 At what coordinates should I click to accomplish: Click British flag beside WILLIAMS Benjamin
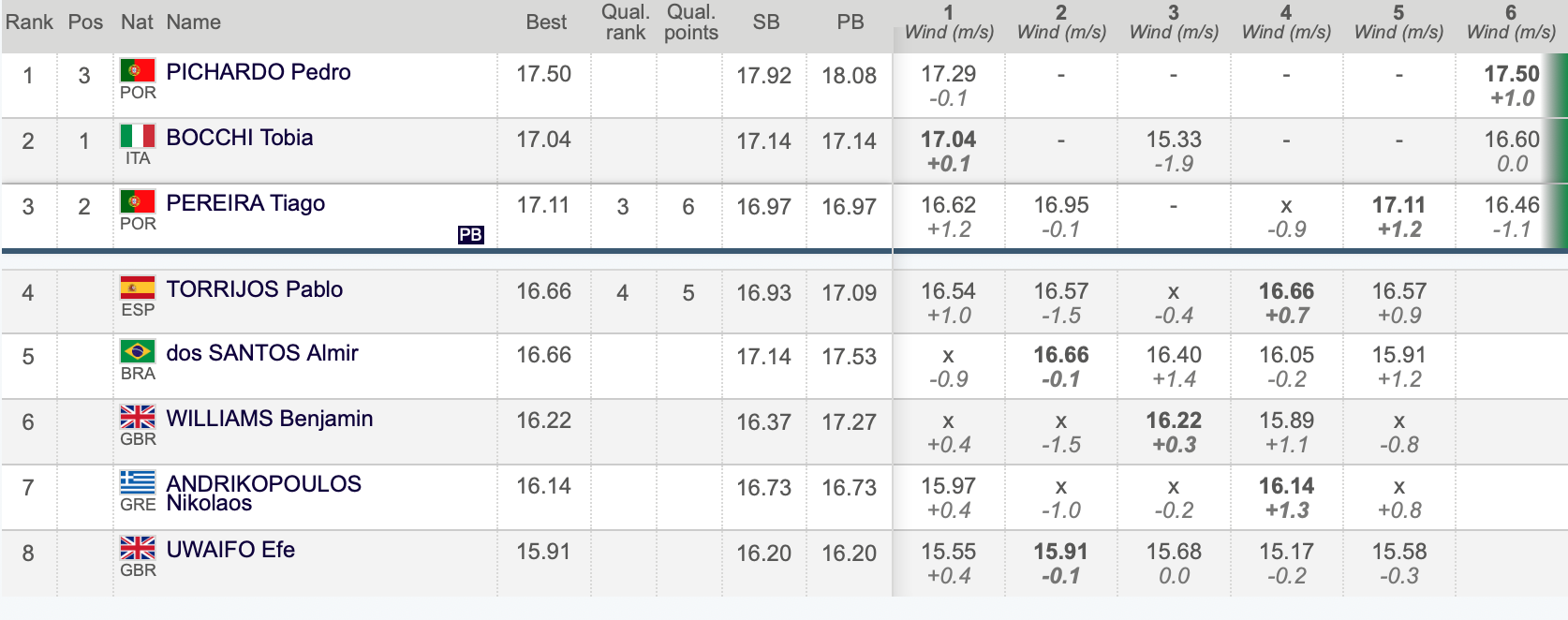coord(138,417)
